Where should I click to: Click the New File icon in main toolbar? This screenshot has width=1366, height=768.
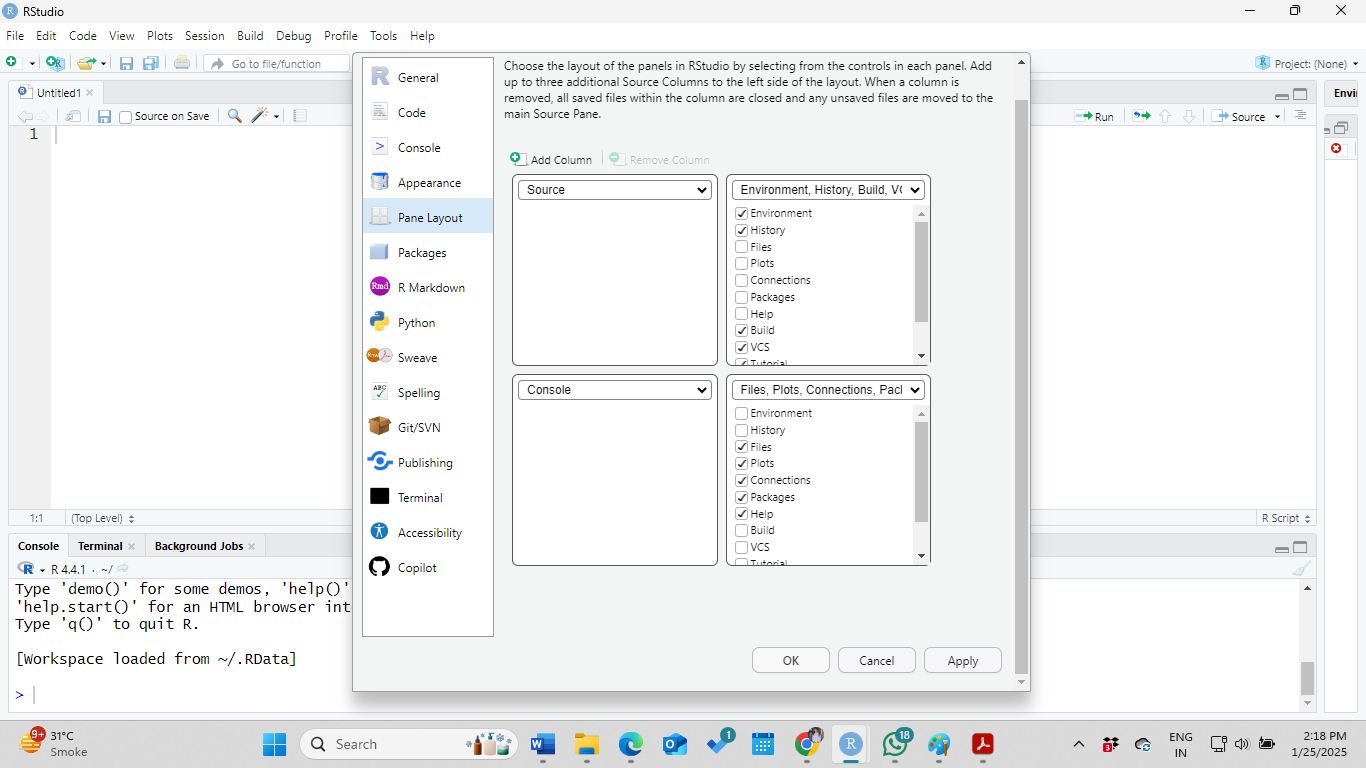pyautogui.click(x=13, y=63)
